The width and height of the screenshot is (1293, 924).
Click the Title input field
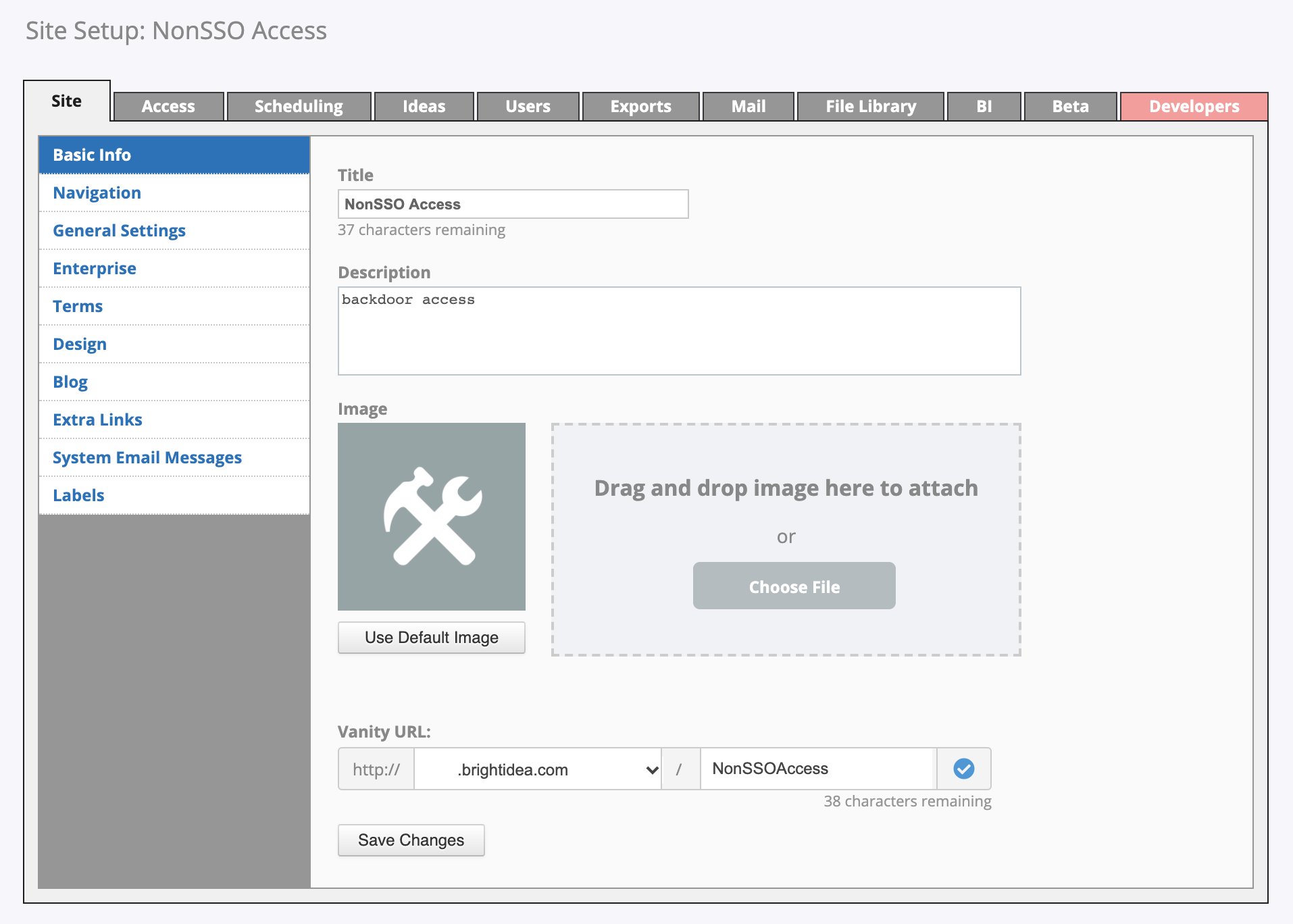click(513, 204)
